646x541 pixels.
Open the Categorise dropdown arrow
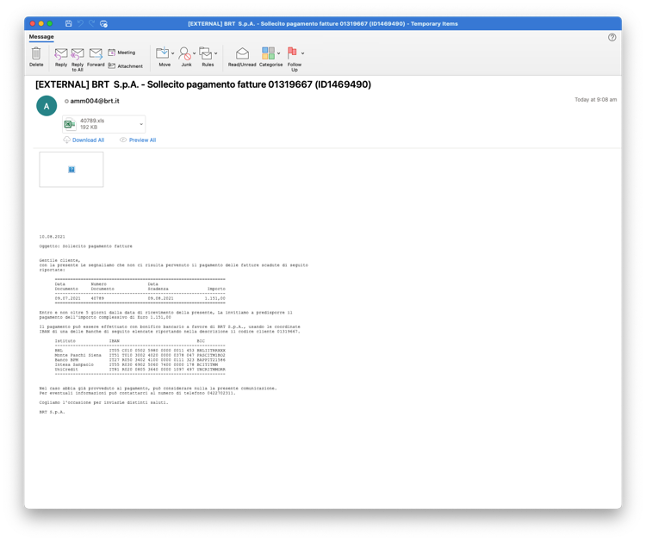pos(279,54)
